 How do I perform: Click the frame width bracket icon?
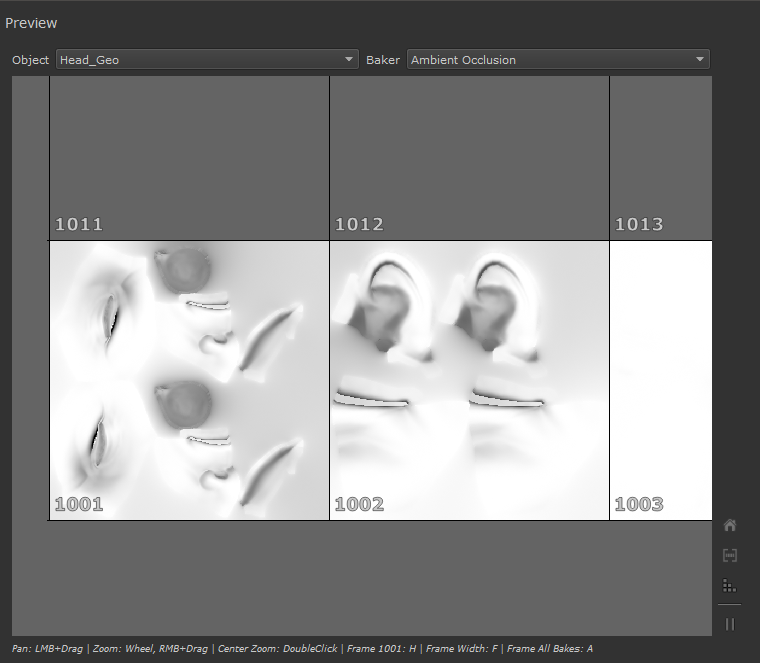pos(730,555)
